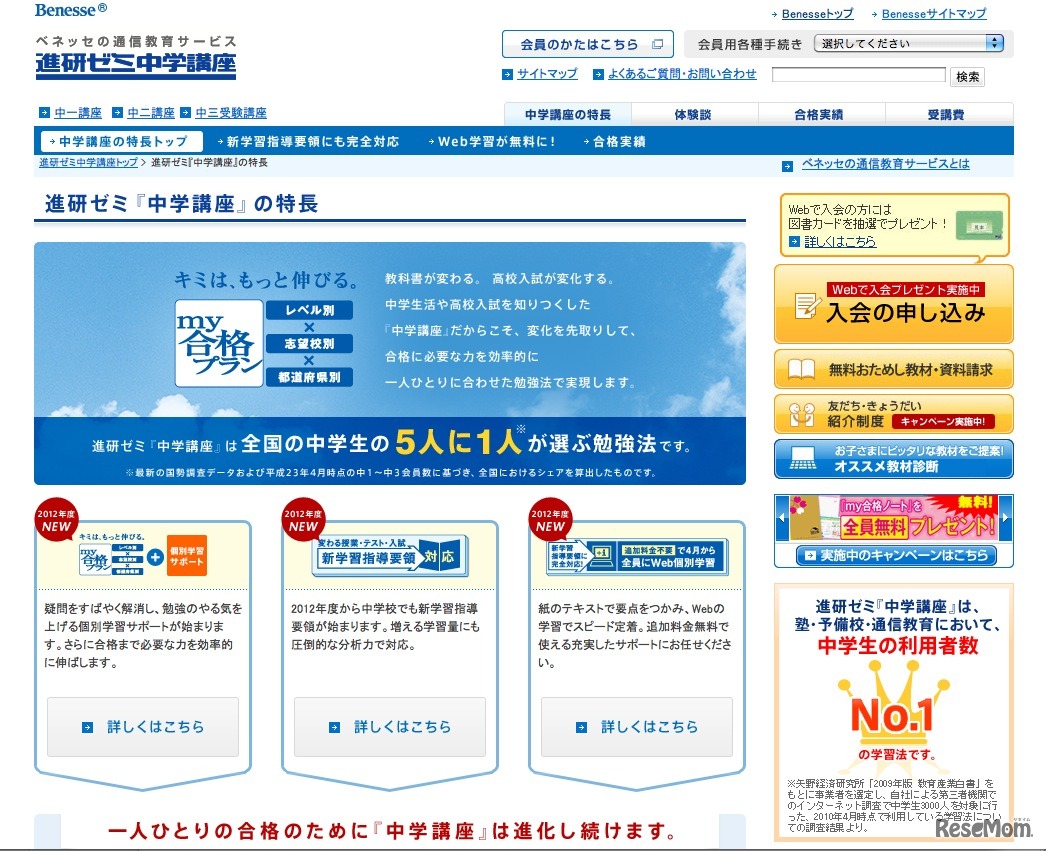Click 進研ゼミ中学講座トップ breadcrumb link

[x=88, y=163]
